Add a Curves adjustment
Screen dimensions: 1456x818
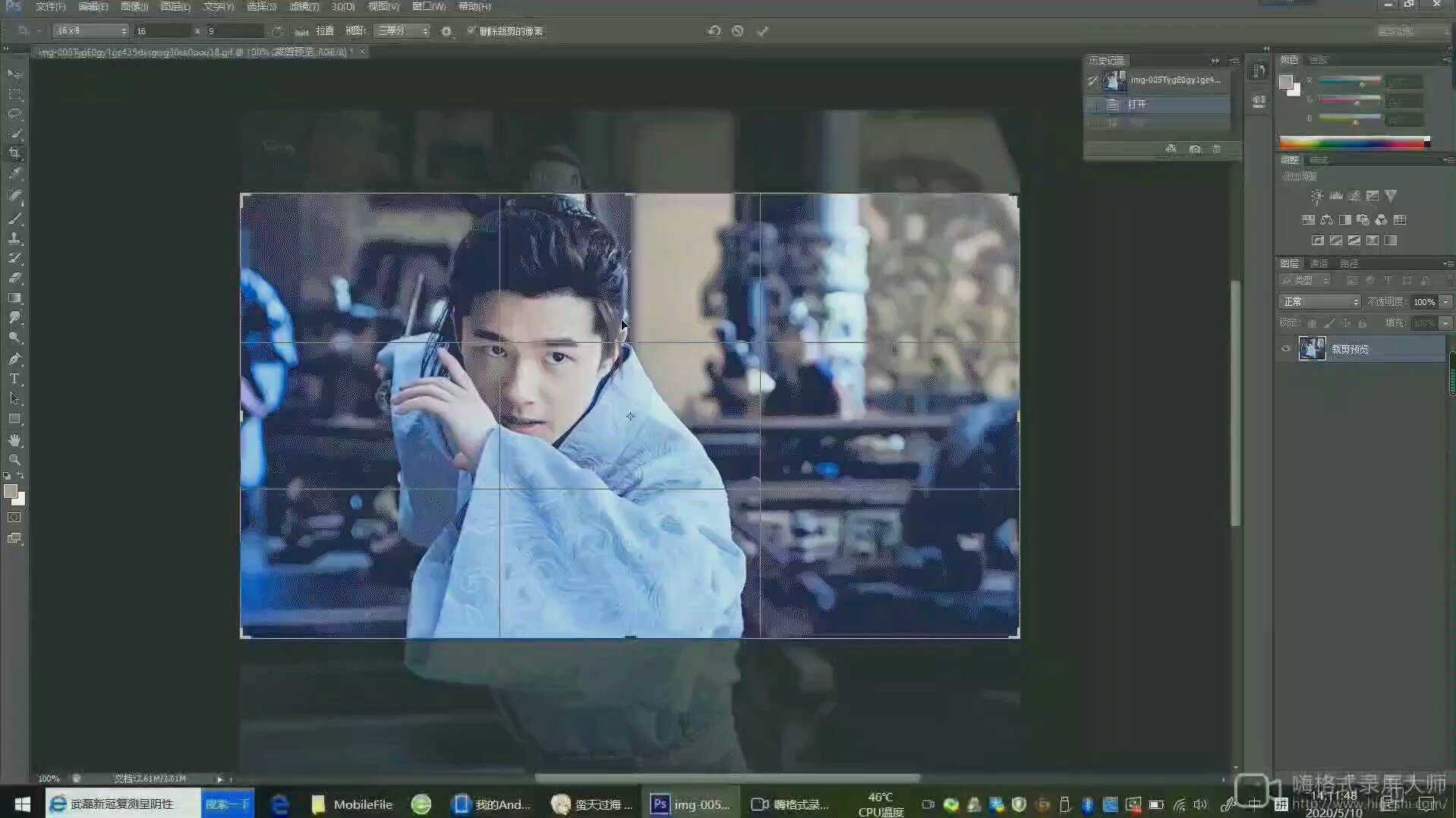pos(1354,197)
